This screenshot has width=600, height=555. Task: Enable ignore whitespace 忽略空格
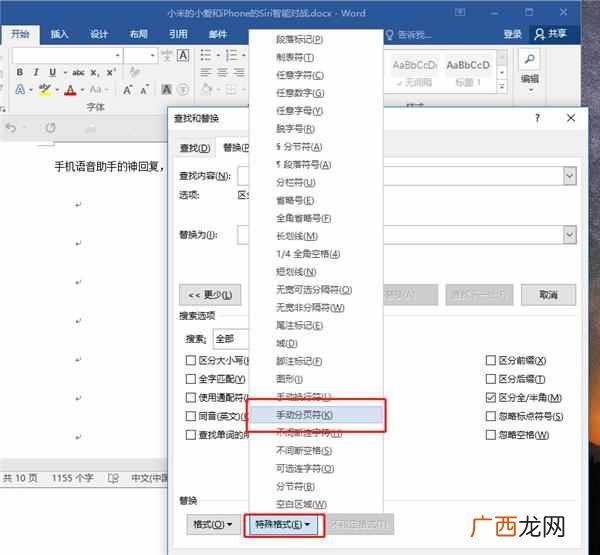(490, 435)
